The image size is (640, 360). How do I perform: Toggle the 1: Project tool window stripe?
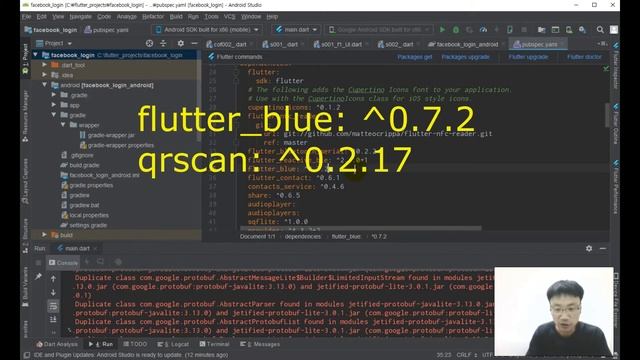pyautogui.click(x=25, y=59)
